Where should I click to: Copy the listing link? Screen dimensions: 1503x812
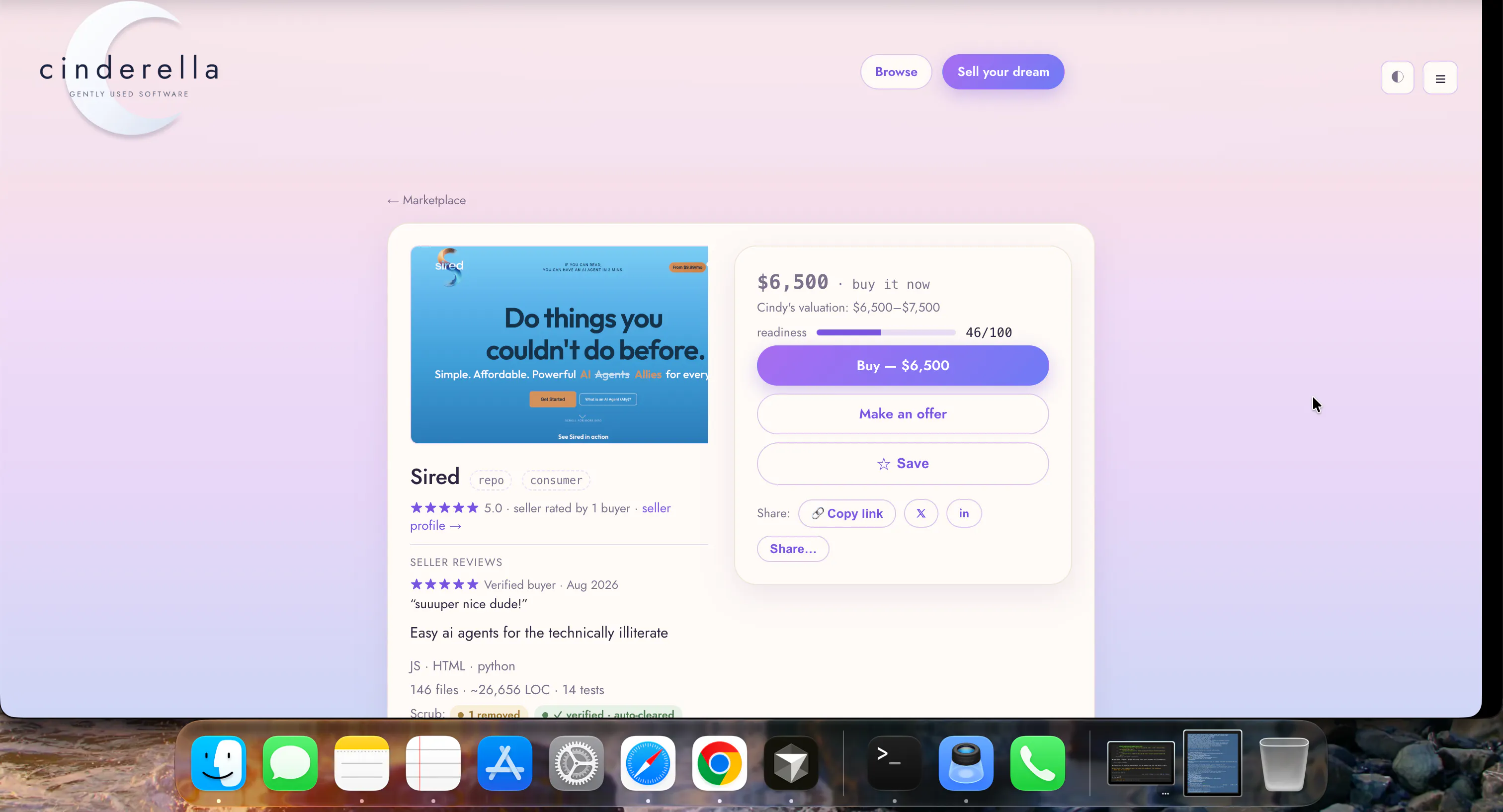tap(847, 513)
